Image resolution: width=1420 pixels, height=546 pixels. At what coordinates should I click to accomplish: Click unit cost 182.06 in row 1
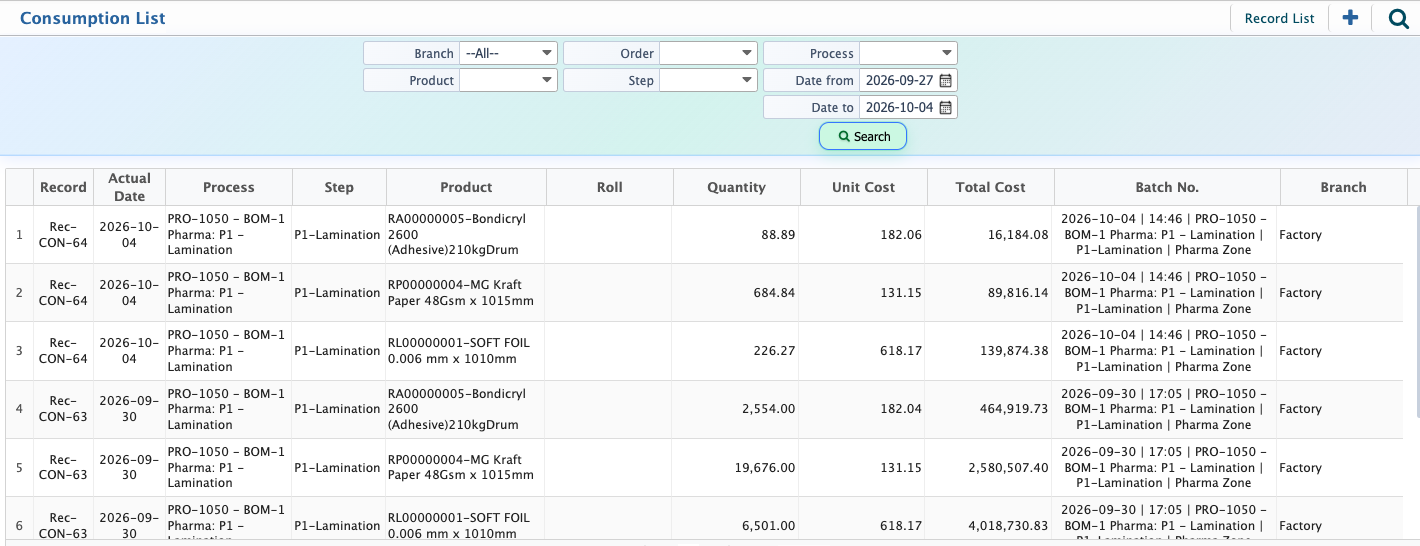(901, 235)
